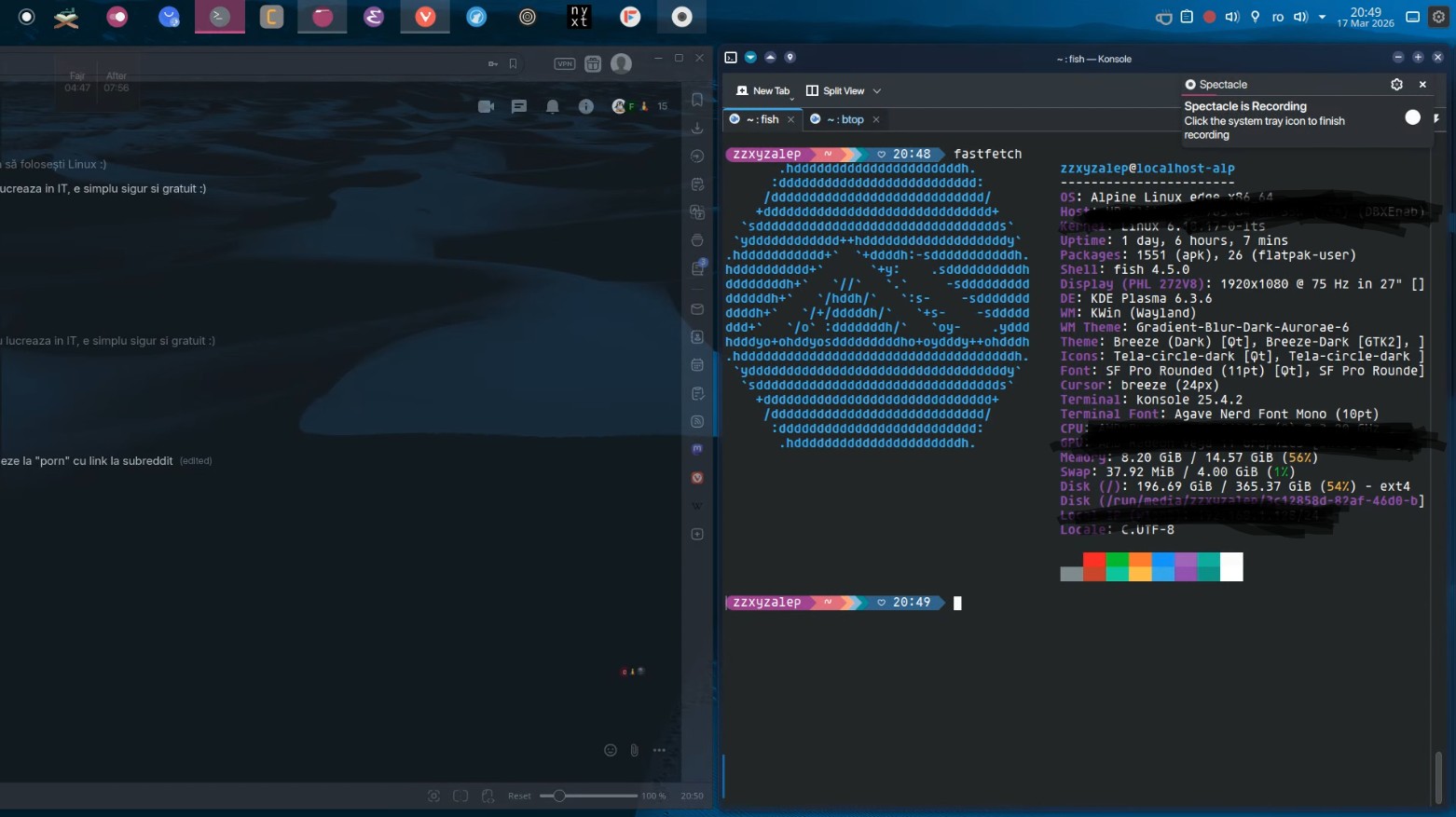
Task: Open Spectacle notification settings gear
Action: [1396, 85]
